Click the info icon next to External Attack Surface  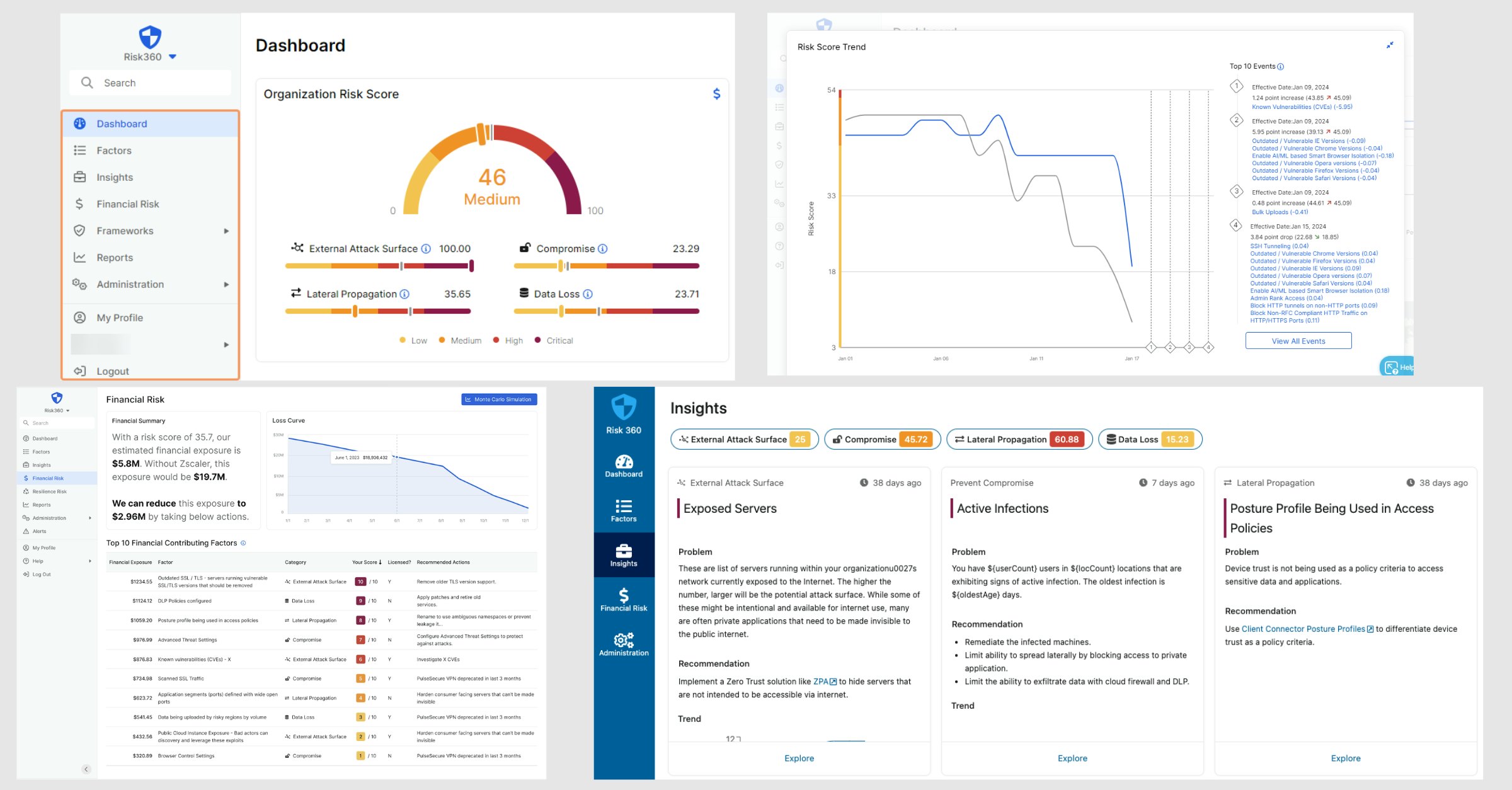[426, 248]
